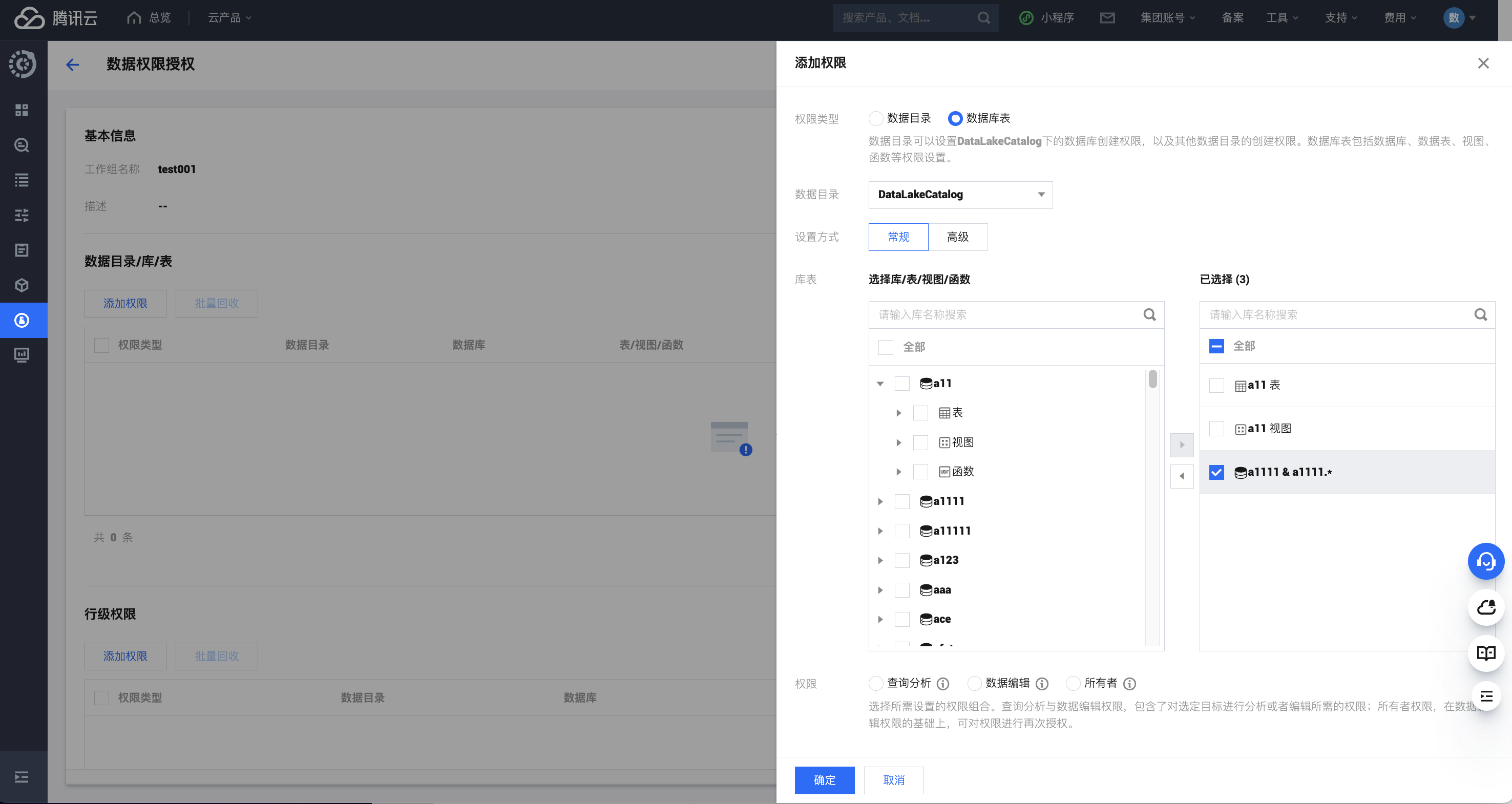
Task: Collapse the a11 database tree node
Action: click(880, 384)
